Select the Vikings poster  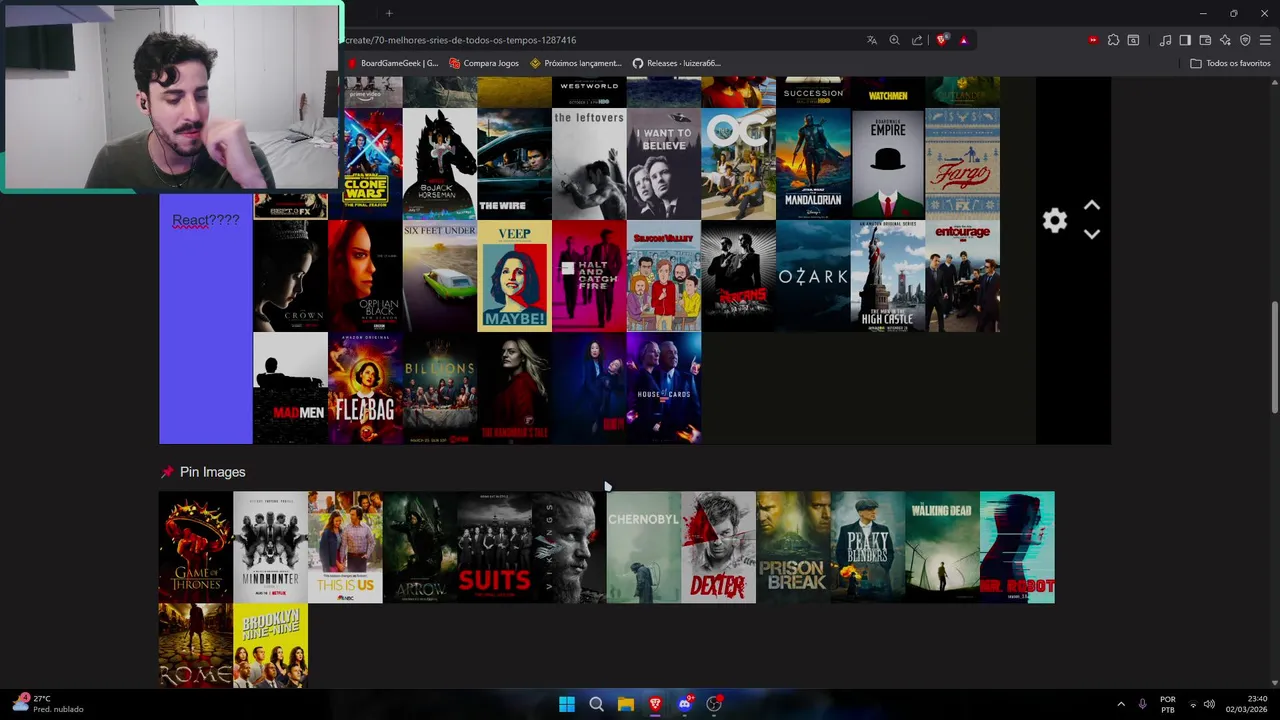[x=569, y=547]
